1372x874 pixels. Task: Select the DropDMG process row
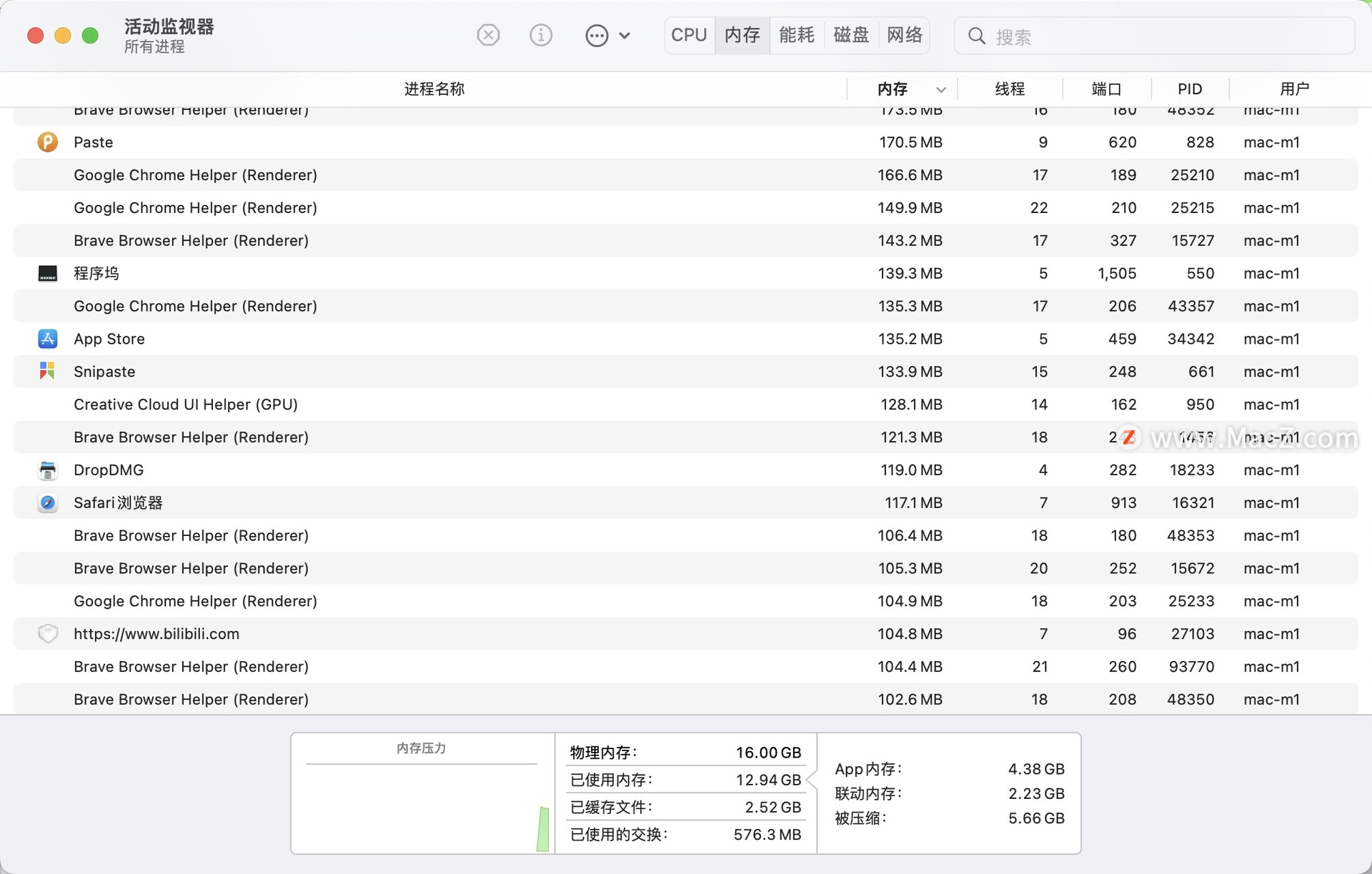[686, 469]
